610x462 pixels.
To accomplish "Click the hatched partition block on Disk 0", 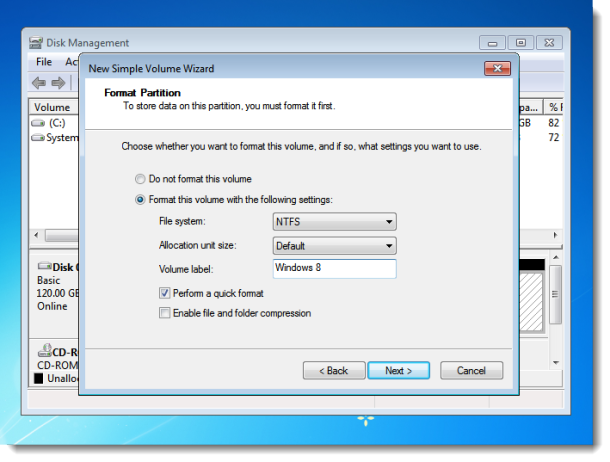I will [531, 302].
